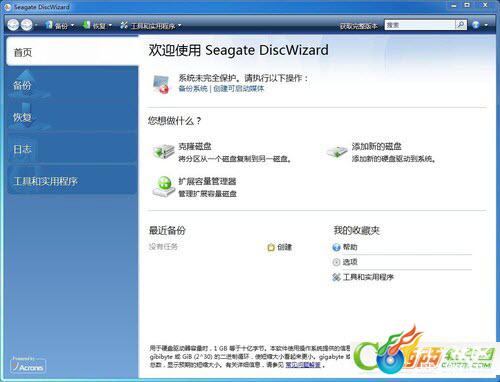Open the 扩展容量管理器 option

point(207,181)
